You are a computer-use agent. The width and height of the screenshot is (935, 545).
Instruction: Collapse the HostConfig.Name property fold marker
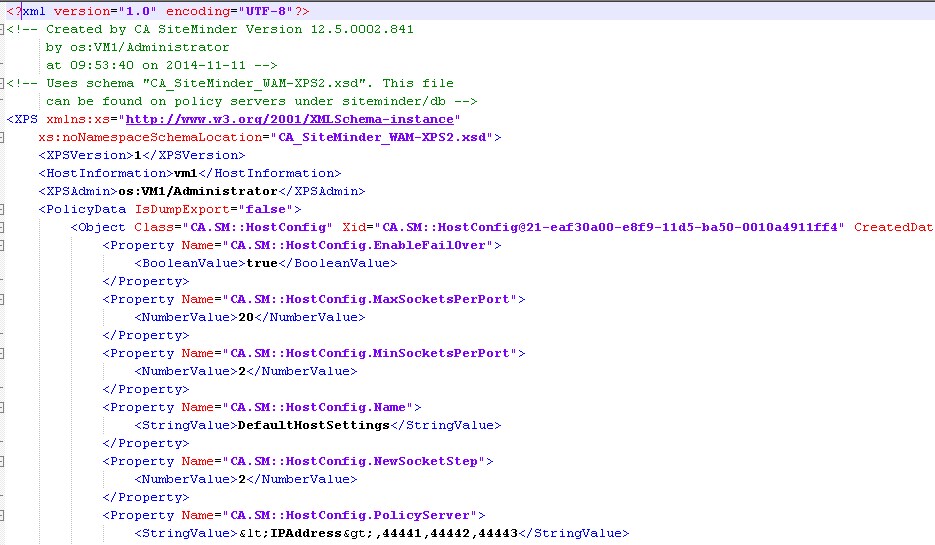[2, 407]
